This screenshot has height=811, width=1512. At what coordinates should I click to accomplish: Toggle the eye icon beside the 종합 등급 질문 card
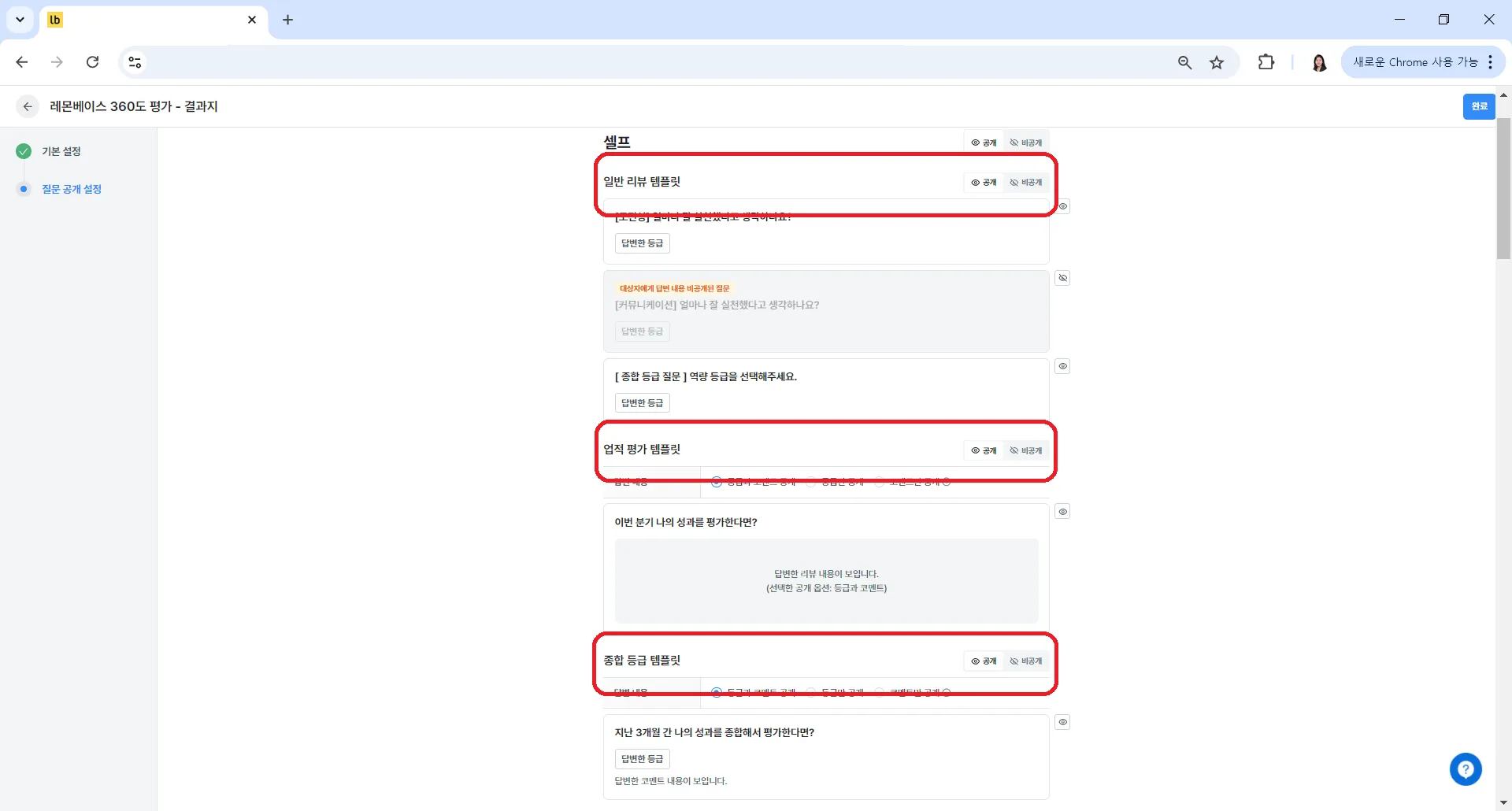click(1062, 366)
